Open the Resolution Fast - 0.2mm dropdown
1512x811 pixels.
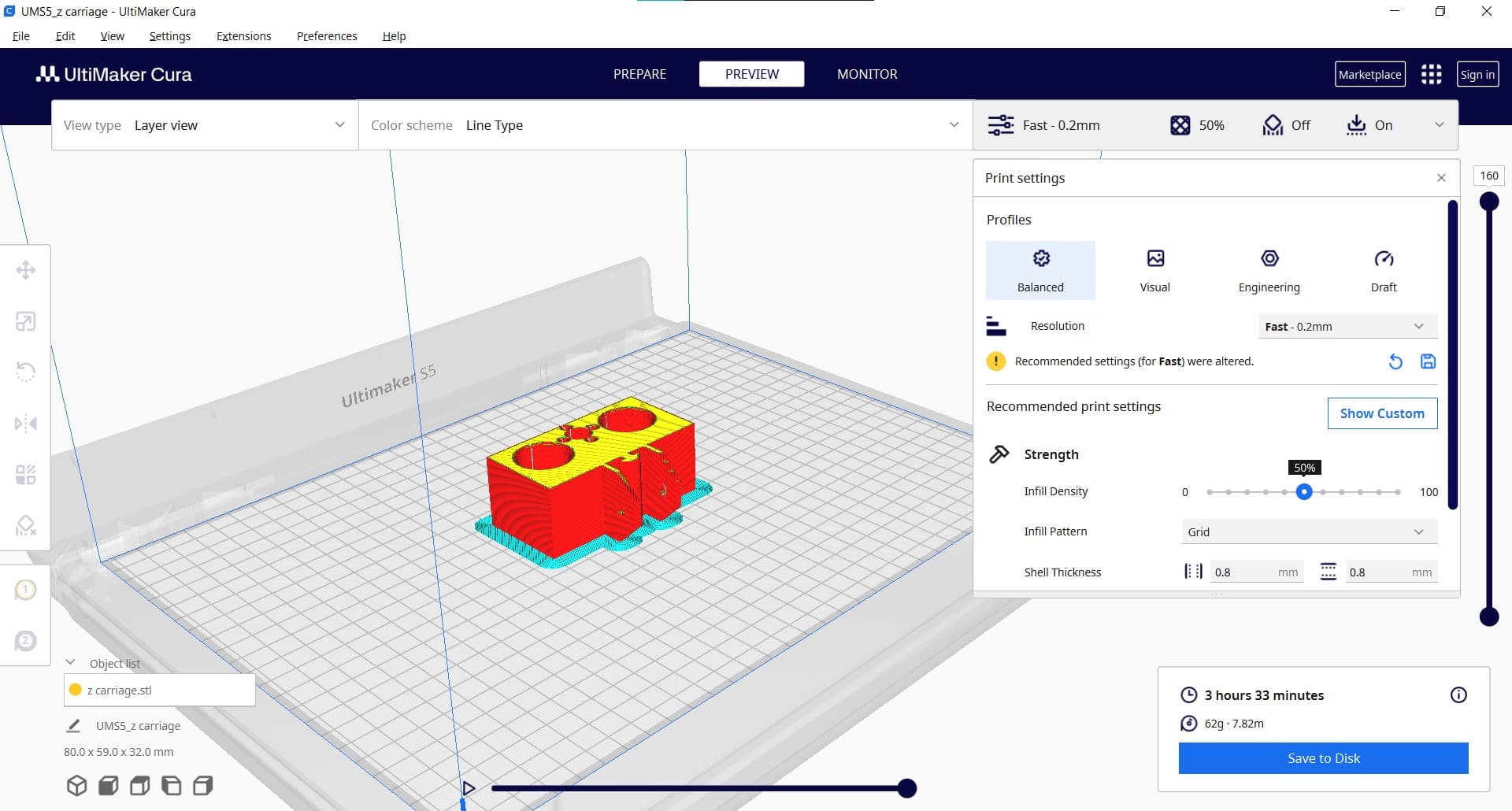1347,326
